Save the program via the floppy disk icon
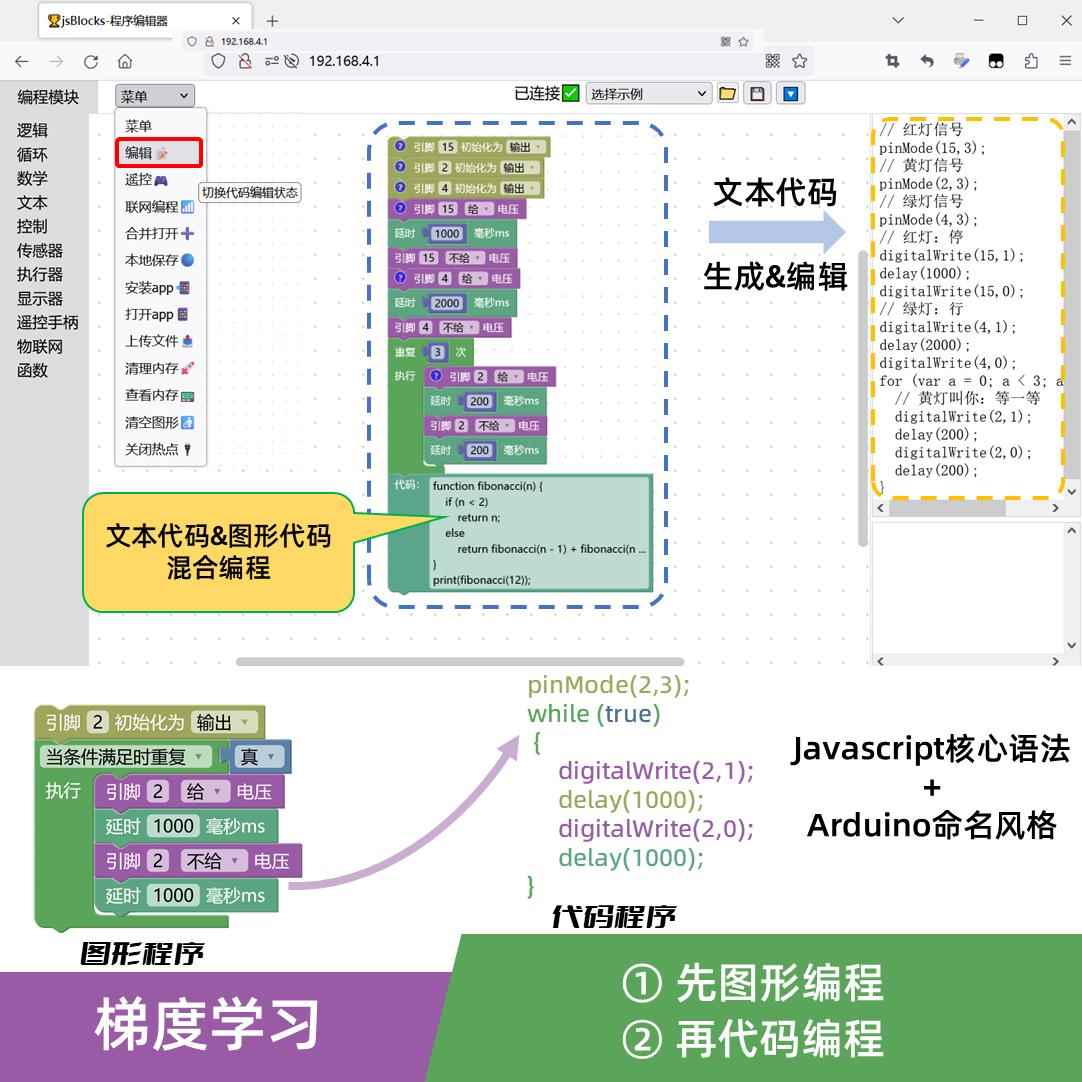 click(759, 93)
